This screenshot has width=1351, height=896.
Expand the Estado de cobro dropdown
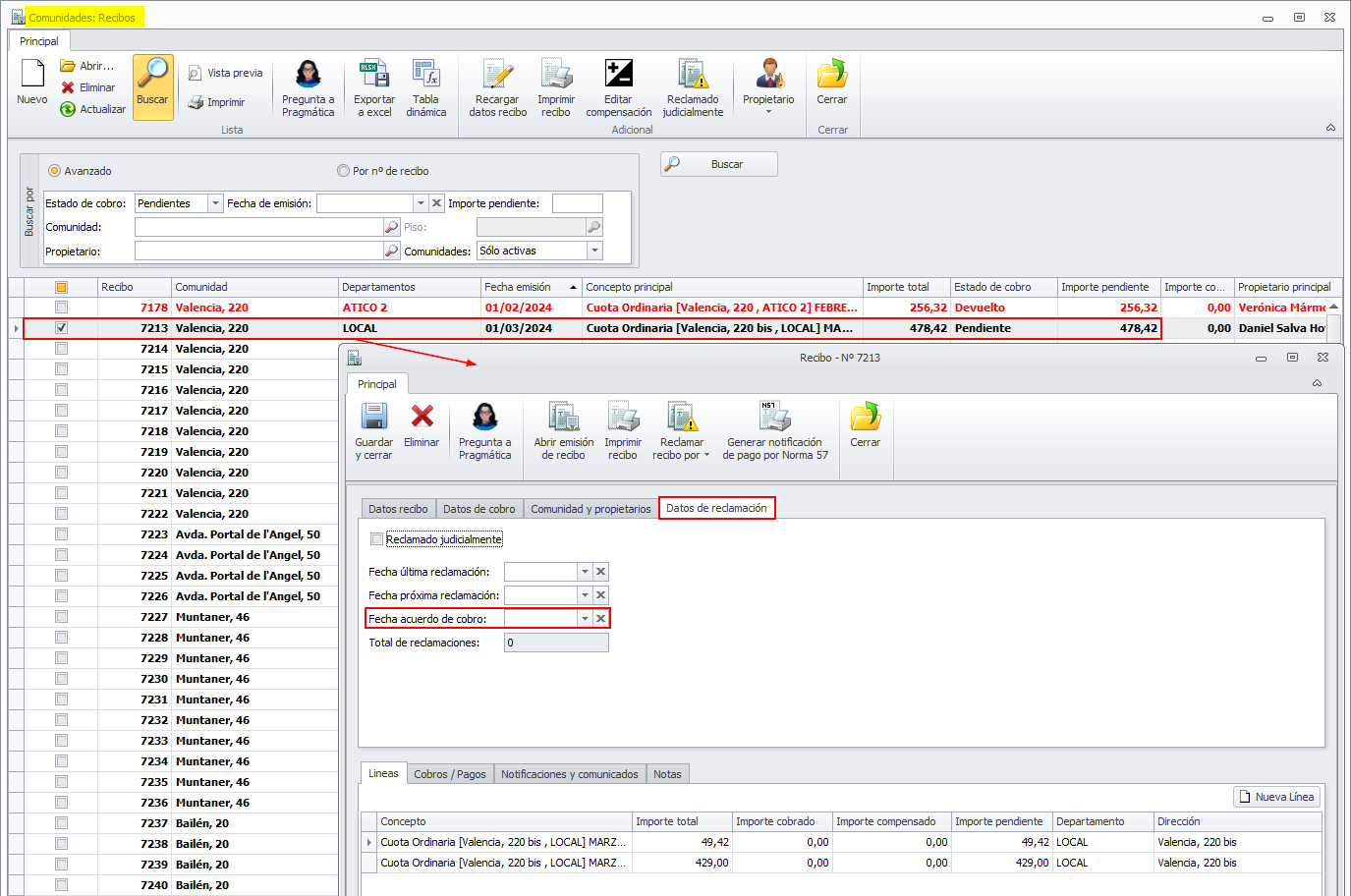pos(215,203)
